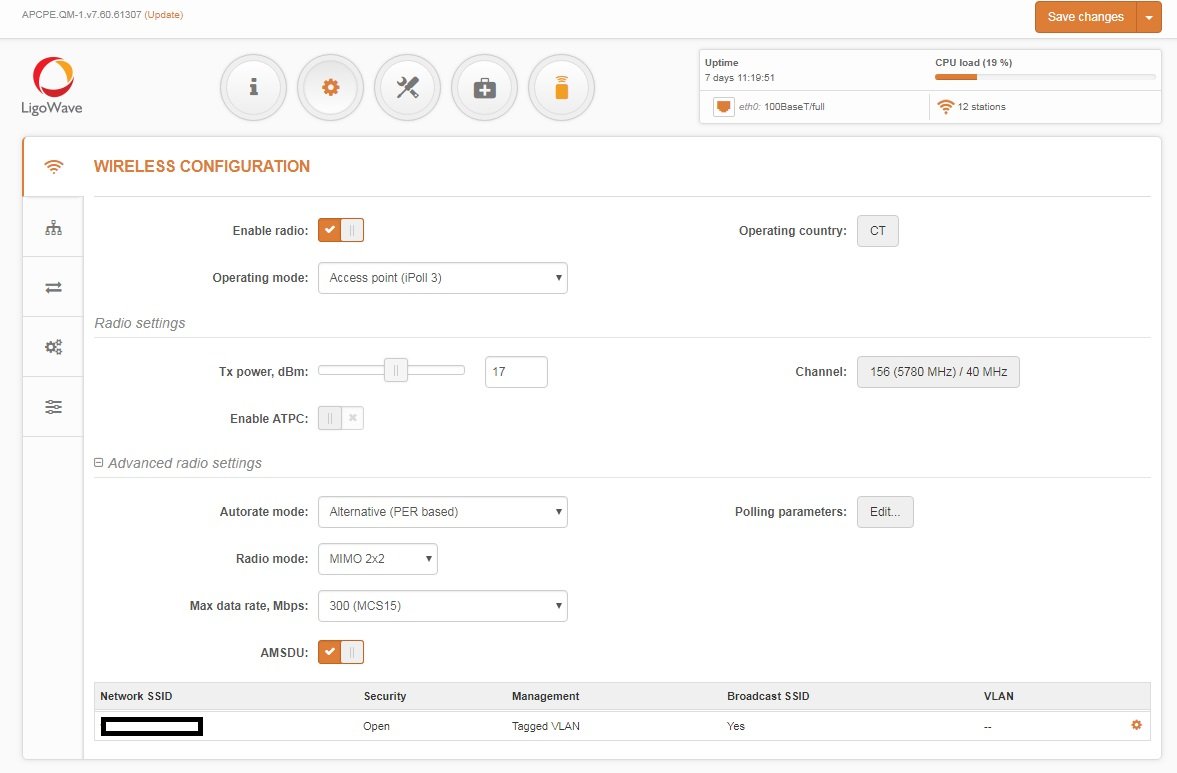Click Edit for Polling parameters

885,512
